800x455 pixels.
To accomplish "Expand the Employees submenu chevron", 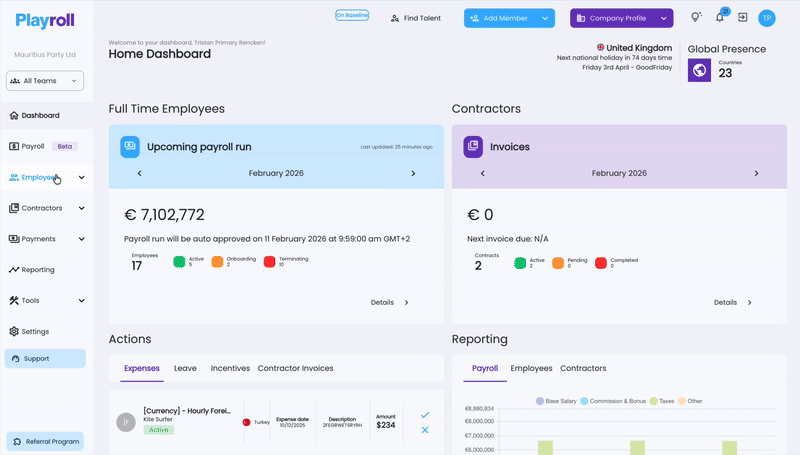I will click(x=82, y=178).
